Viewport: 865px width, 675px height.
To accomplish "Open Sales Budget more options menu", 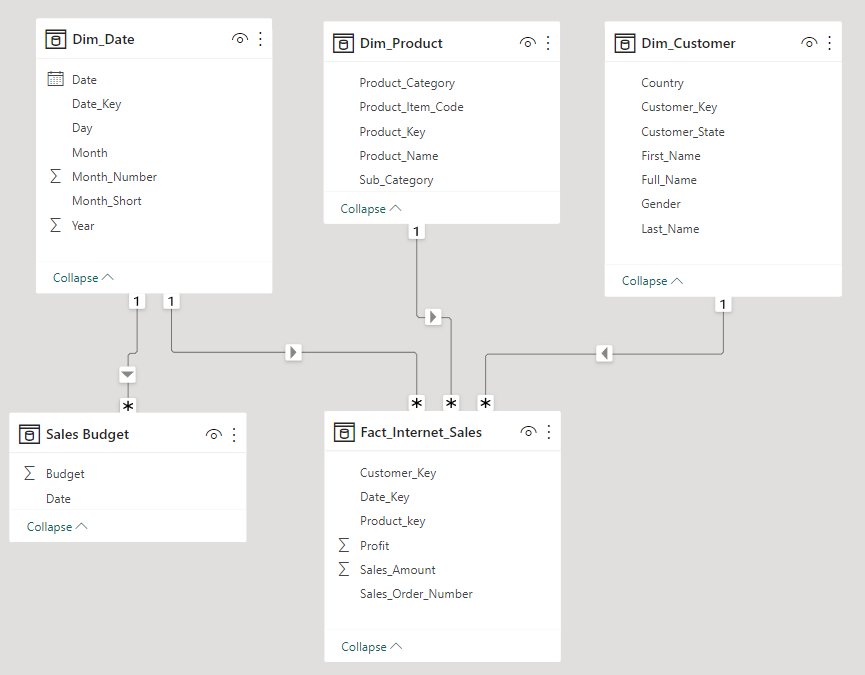I will (x=234, y=434).
